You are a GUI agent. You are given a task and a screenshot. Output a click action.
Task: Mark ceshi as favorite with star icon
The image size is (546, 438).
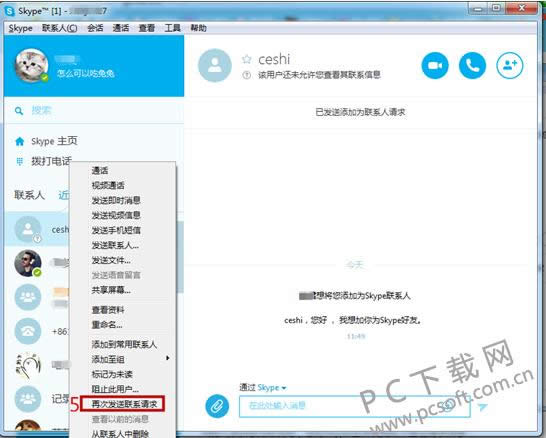pyautogui.click(x=247, y=60)
